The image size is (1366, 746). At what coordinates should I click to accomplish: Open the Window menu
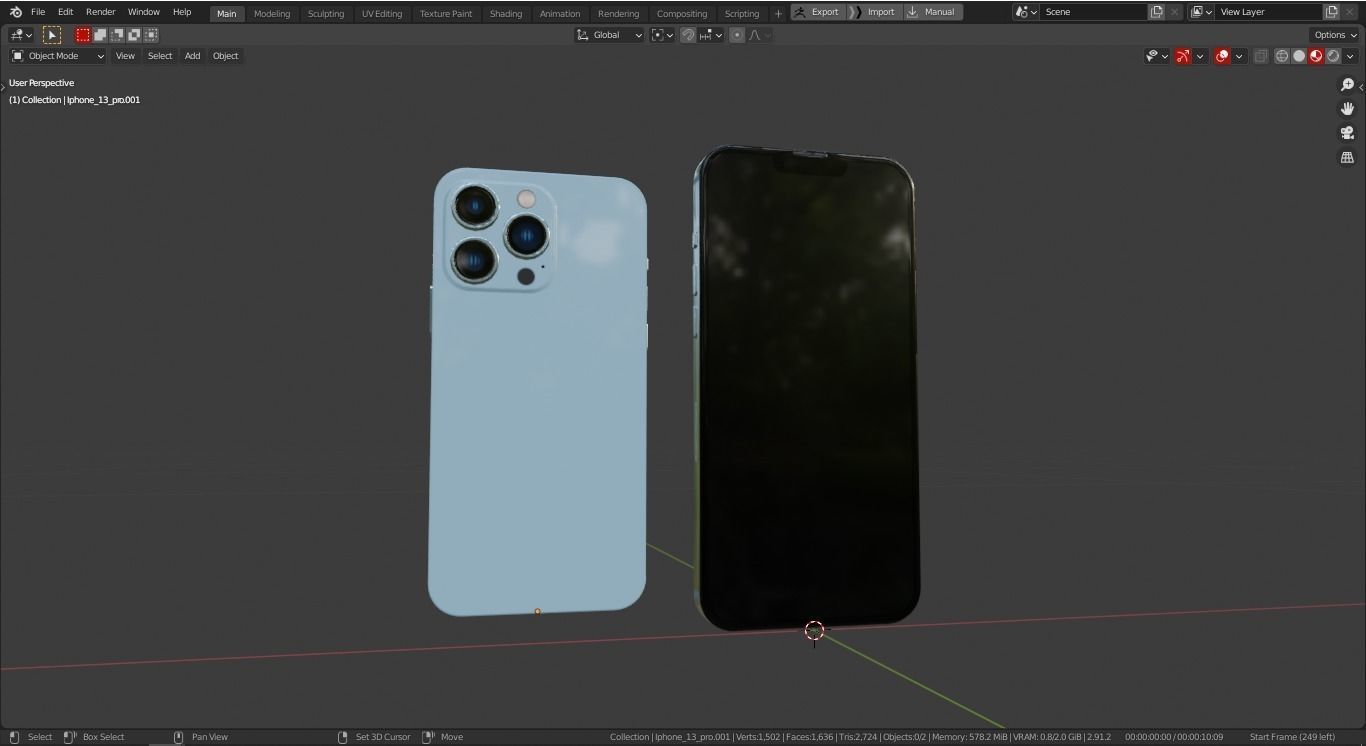click(143, 12)
